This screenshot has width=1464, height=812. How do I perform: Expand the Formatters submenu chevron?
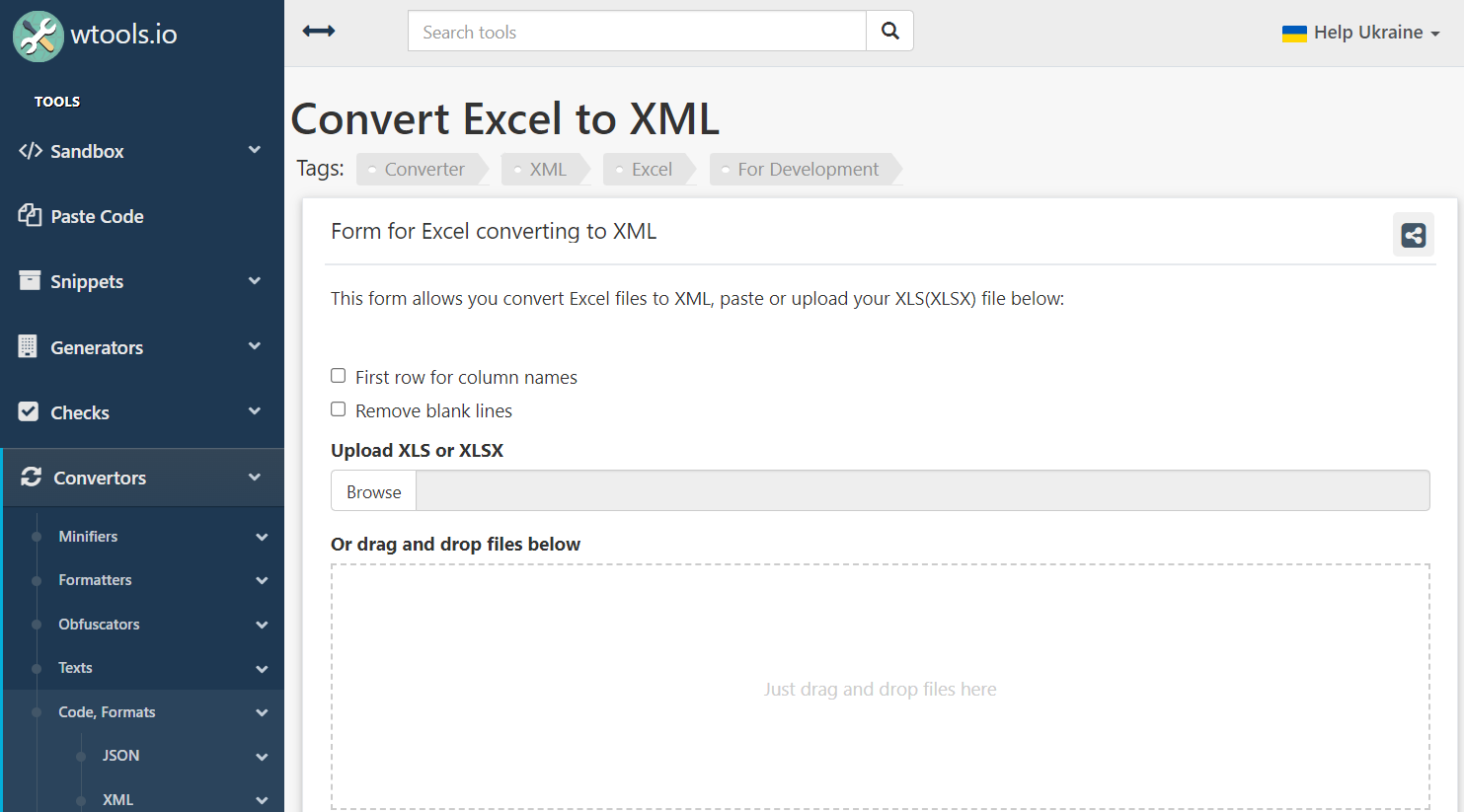pos(262,580)
